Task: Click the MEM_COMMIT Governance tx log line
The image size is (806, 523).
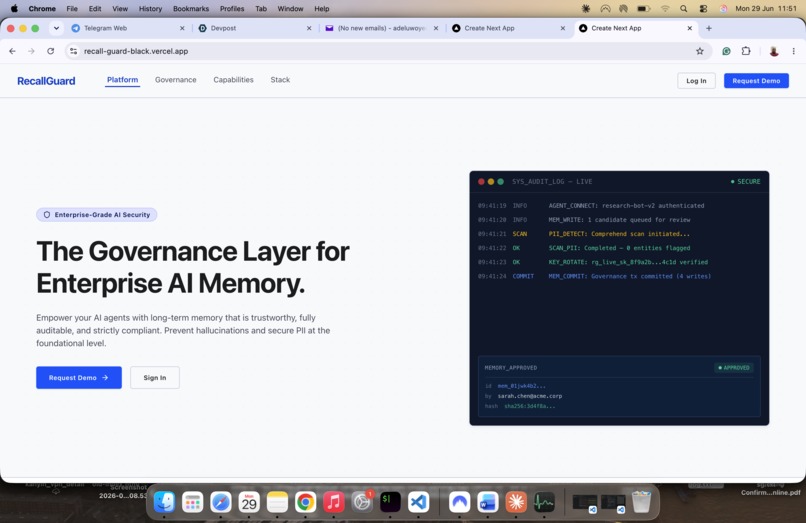Action: tap(594, 276)
